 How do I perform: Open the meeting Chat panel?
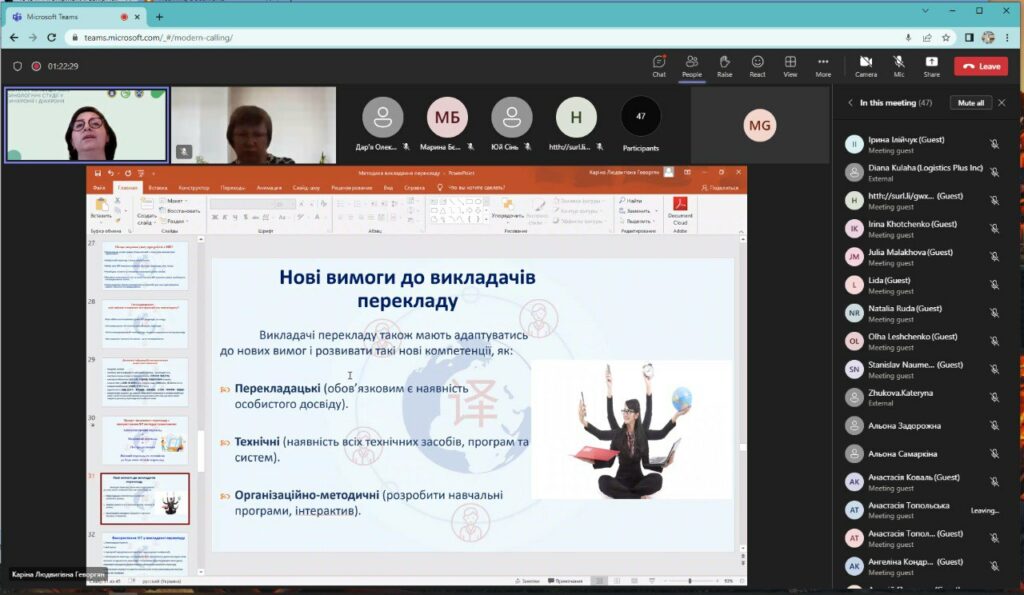[659, 65]
